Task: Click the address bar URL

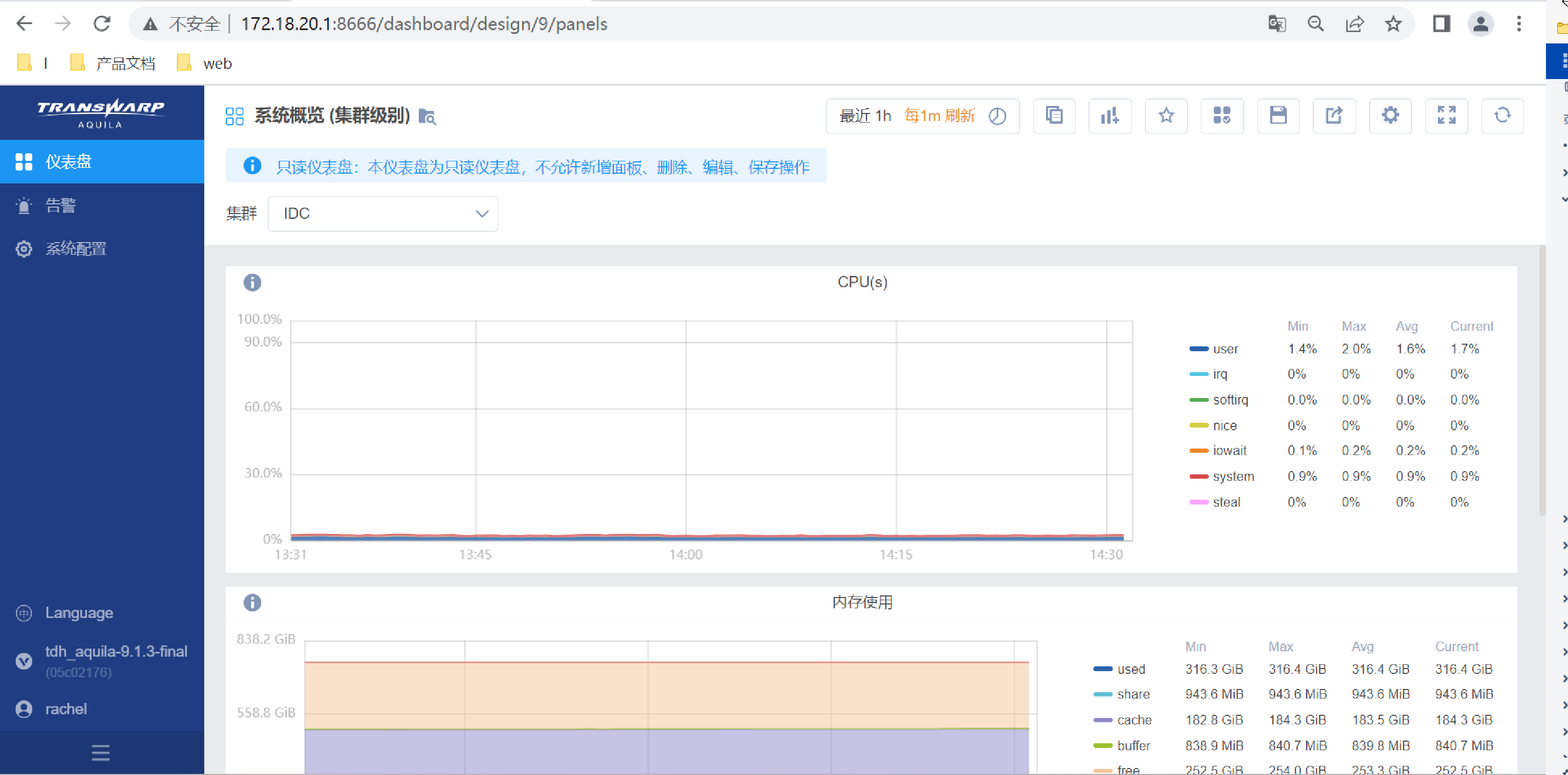Action: pos(424,24)
